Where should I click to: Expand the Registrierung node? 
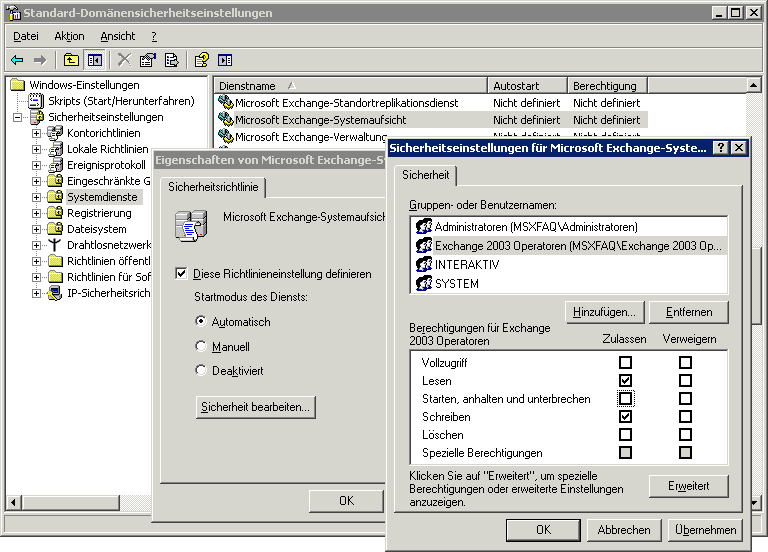36,214
